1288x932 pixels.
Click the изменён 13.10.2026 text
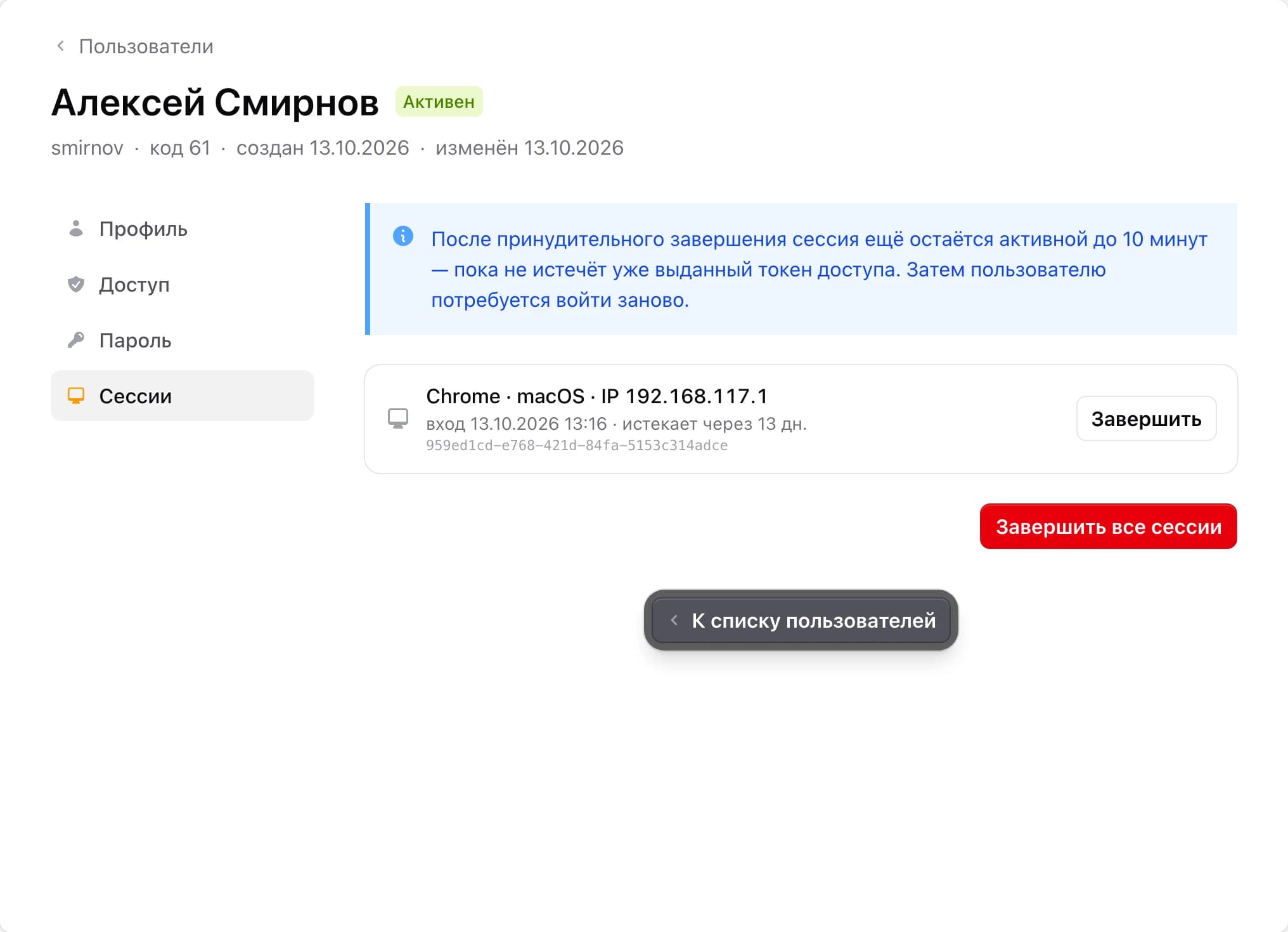point(529,148)
